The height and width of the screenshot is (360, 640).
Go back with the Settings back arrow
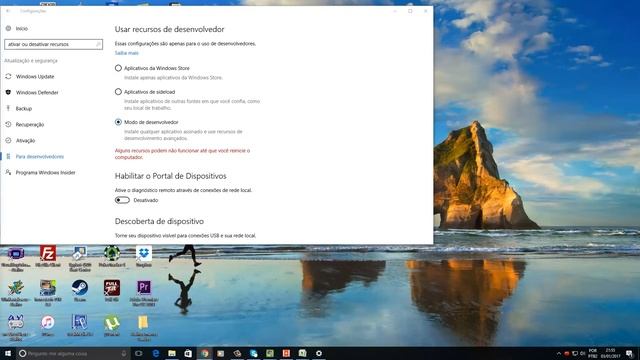8,11
